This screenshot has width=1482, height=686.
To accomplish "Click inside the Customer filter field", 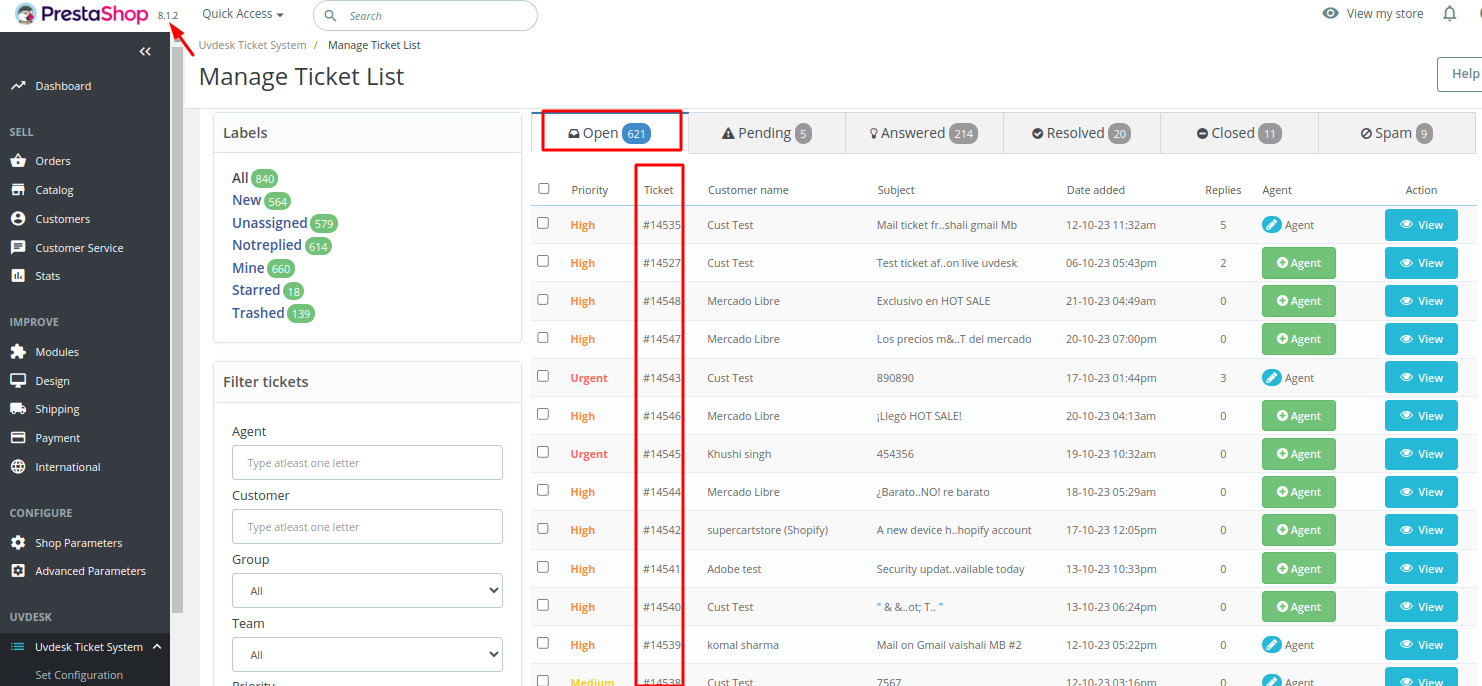I will (x=367, y=526).
